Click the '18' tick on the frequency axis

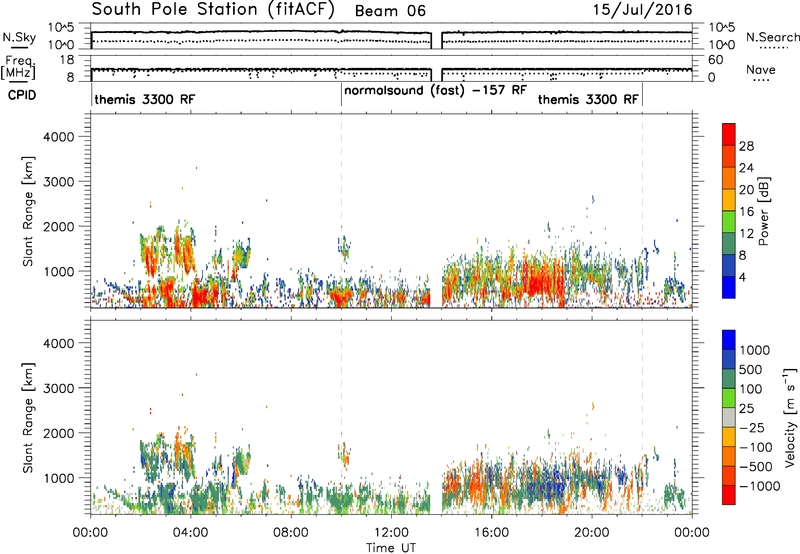click(67, 60)
